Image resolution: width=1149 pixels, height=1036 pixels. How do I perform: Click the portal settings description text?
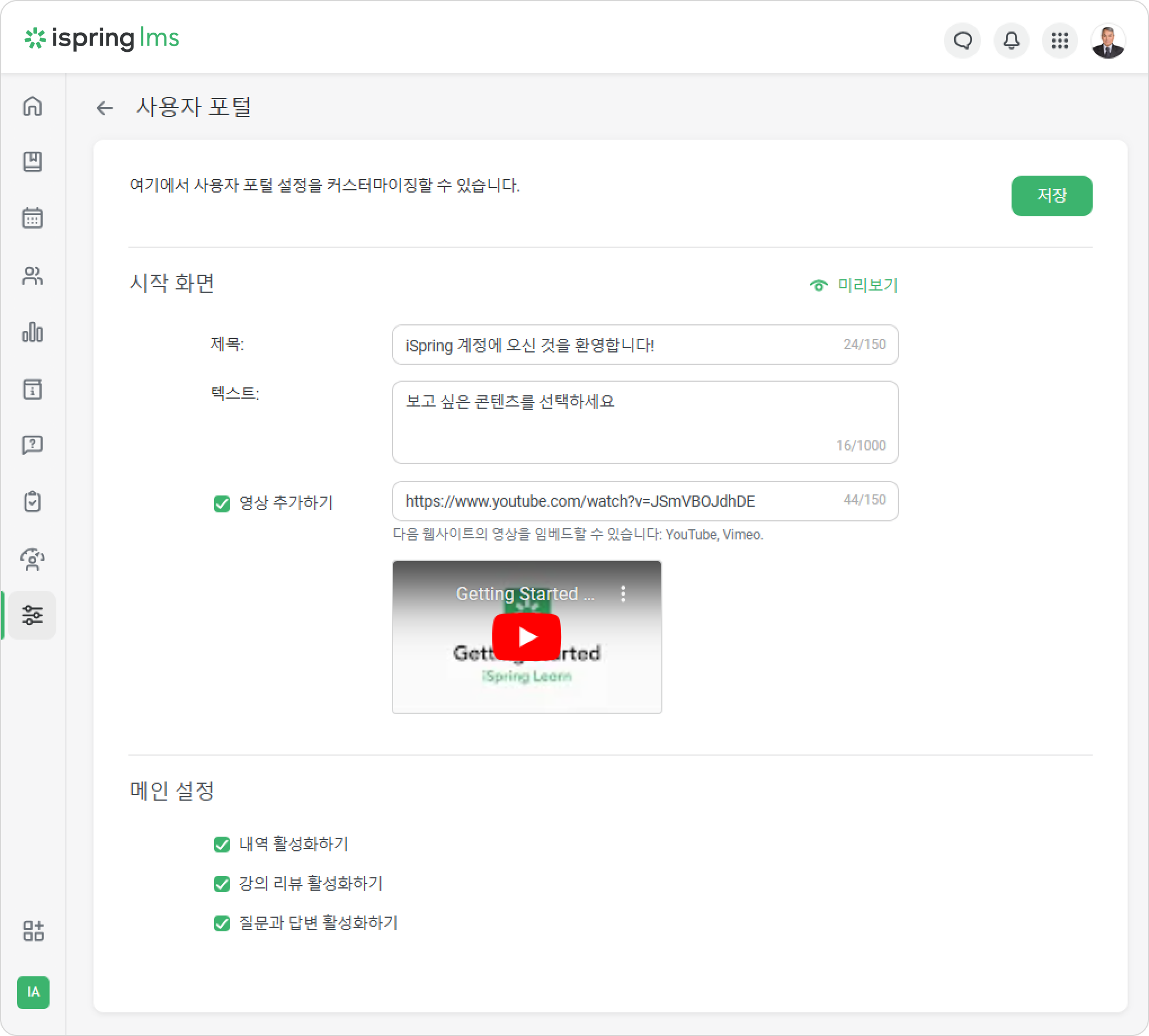[324, 186]
